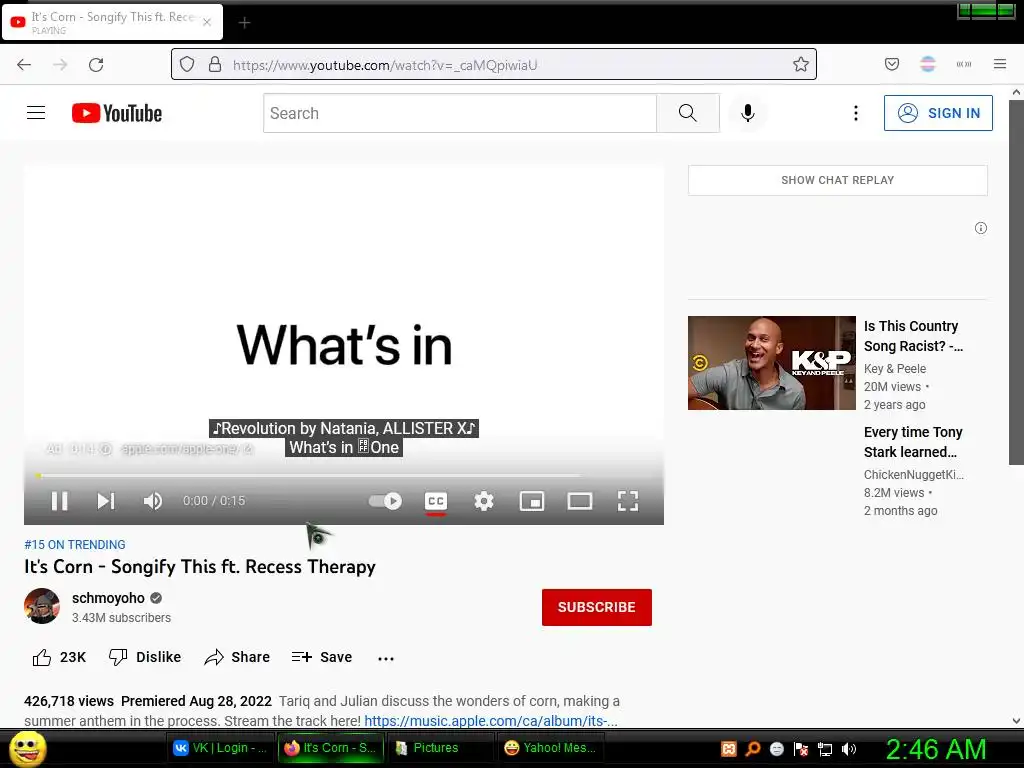1024x768 pixels.
Task: Go back with the browser back arrow
Action: (24, 65)
